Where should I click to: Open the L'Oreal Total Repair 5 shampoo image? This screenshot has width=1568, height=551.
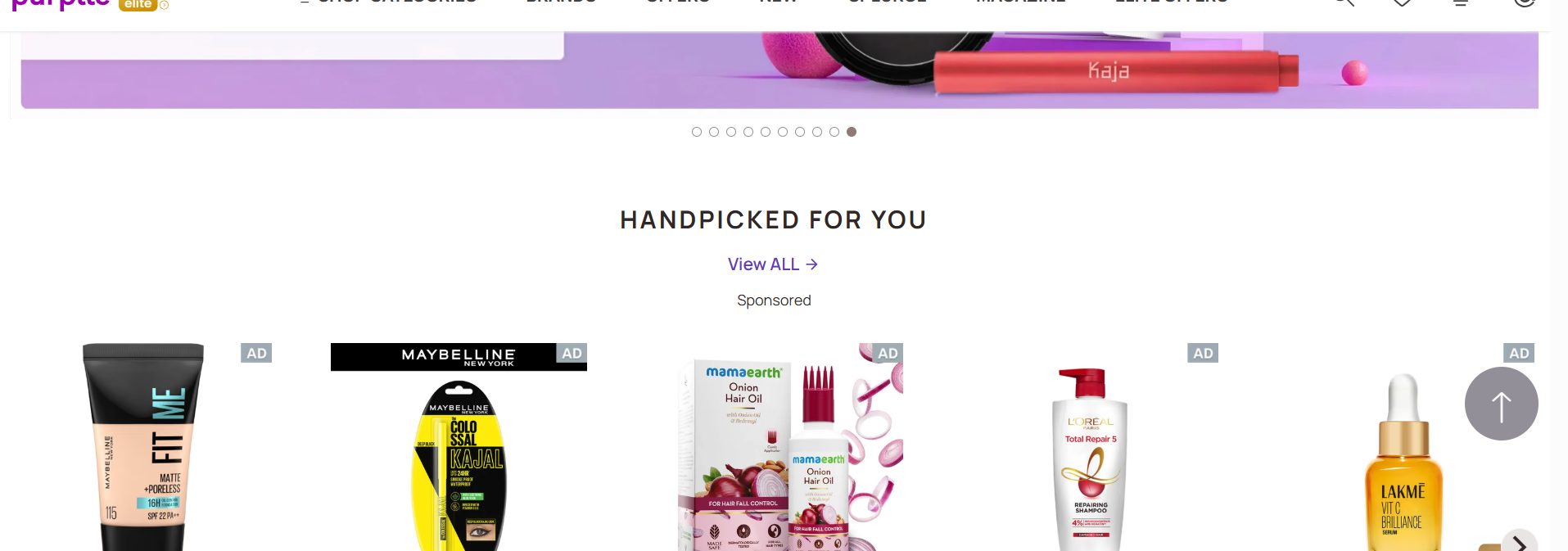[x=1090, y=458]
